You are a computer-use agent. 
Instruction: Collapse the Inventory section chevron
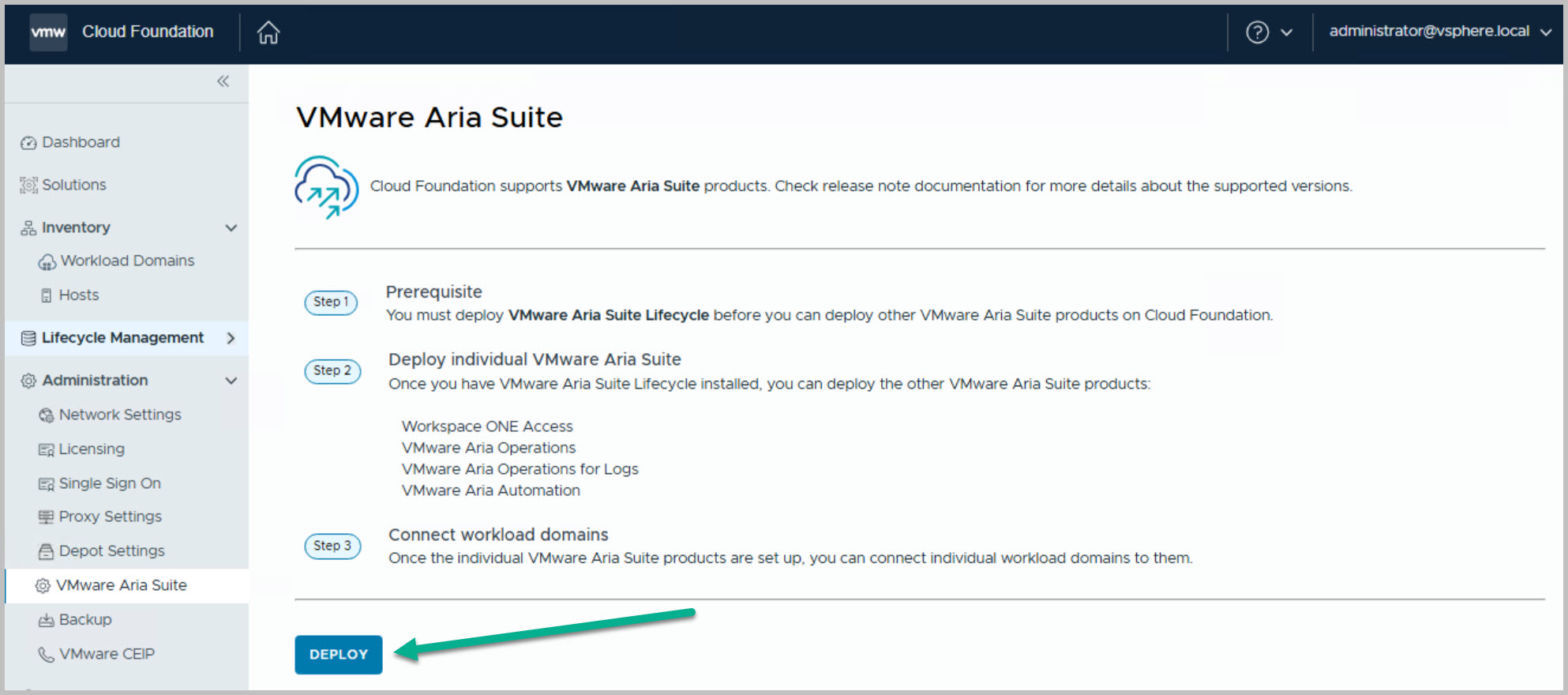231,227
